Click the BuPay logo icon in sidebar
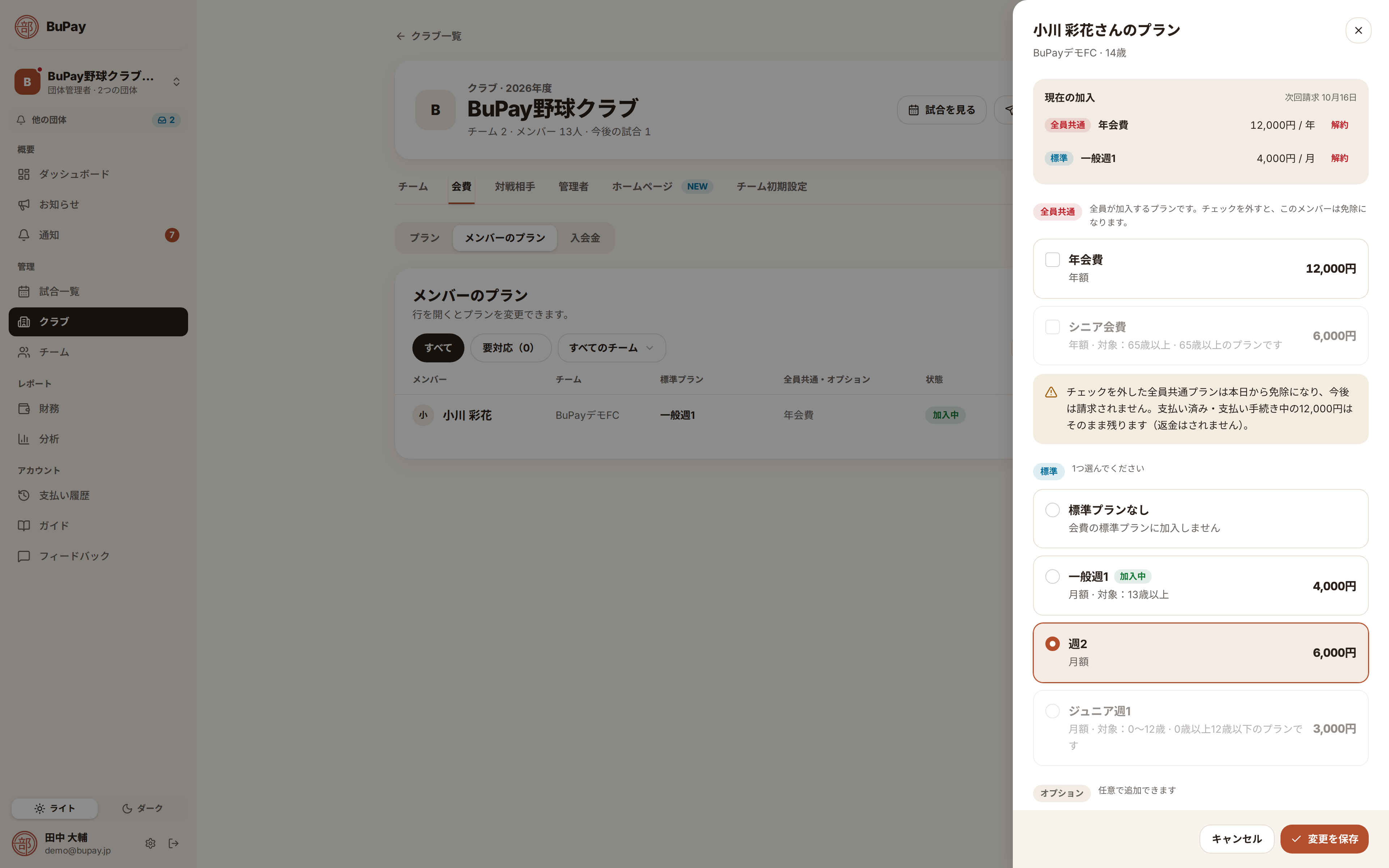 26,26
